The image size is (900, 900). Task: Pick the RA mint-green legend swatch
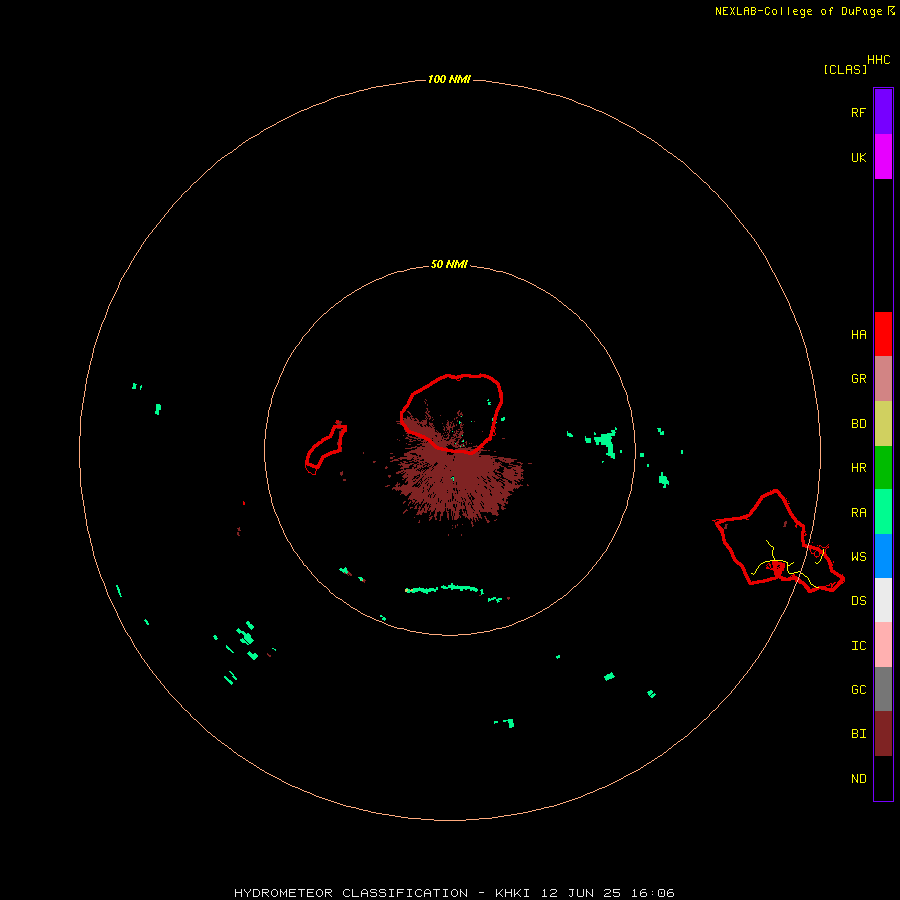(883, 512)
